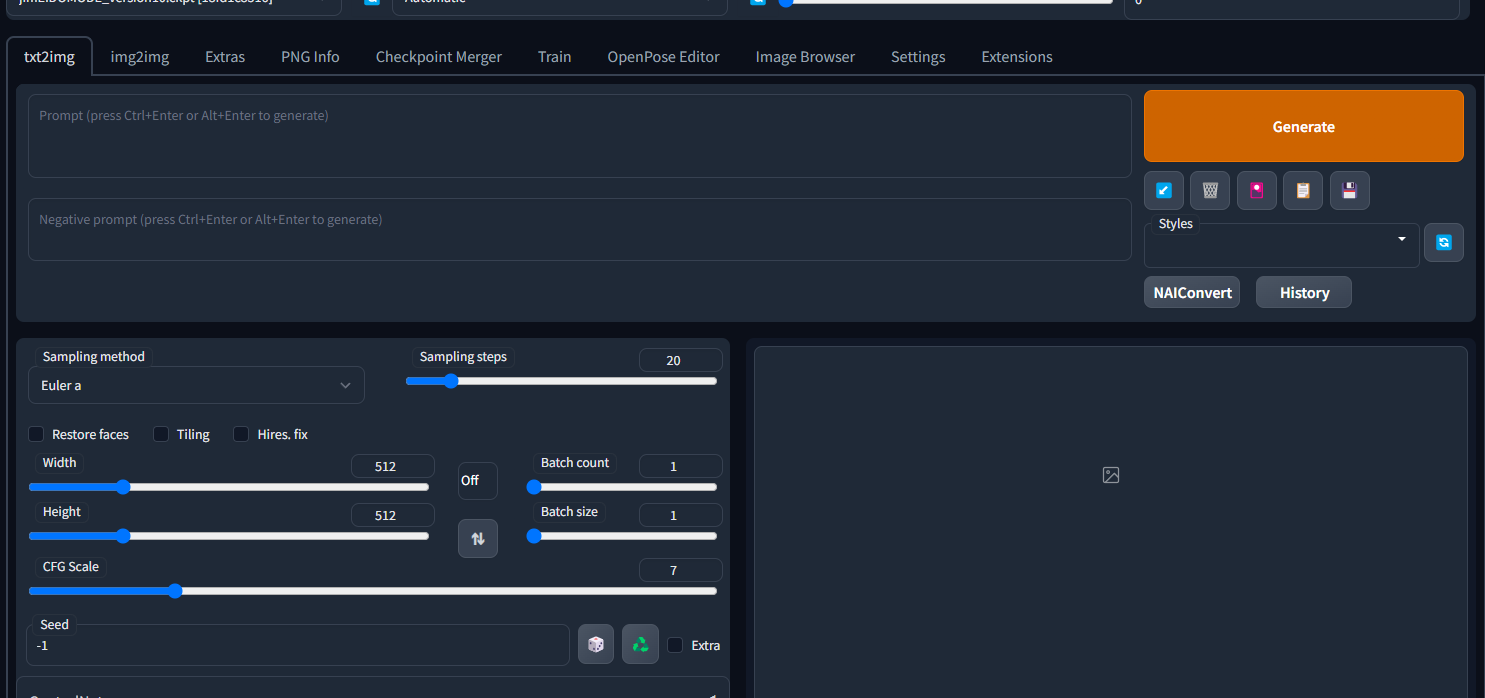Click the empty output image area
The width and height of the screenshot is (1485, 698).
[1111, 522]
